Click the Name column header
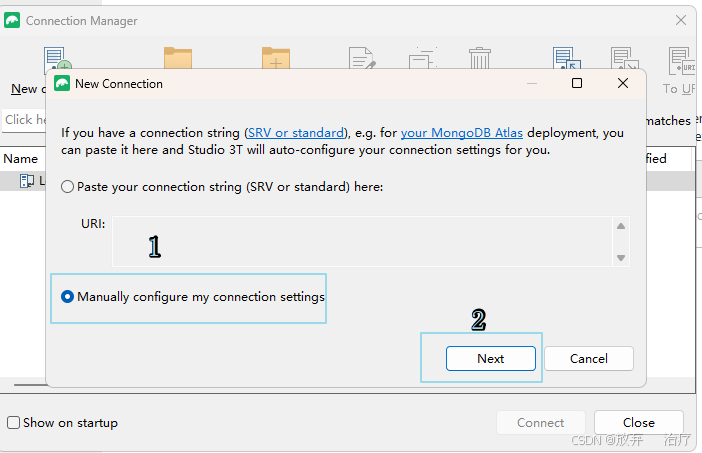 click(x=21, y=159)
